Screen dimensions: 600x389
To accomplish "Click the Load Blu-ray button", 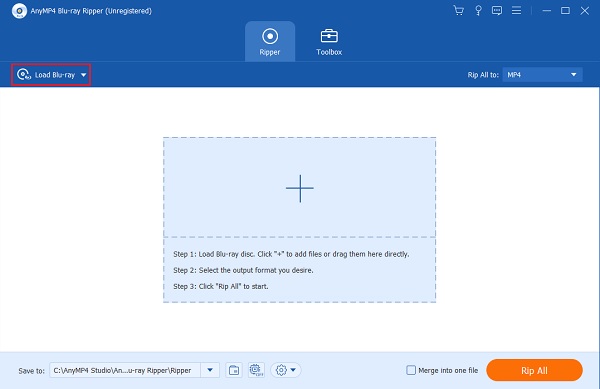I will (51, 75).
